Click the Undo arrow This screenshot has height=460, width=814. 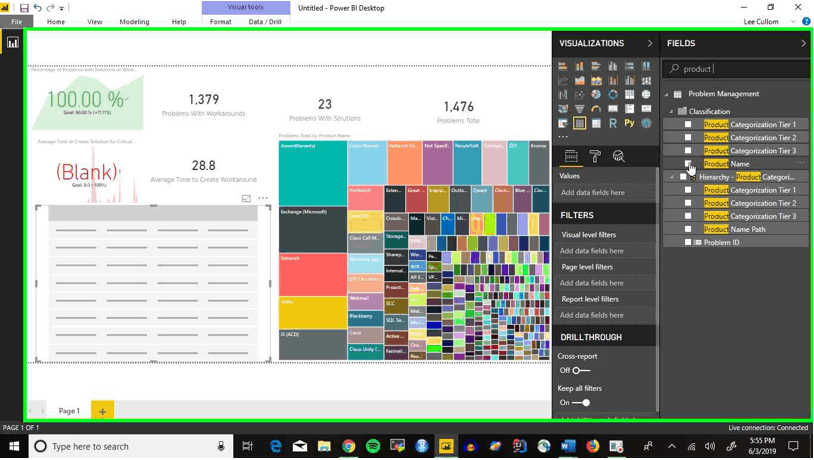point(37,8)
